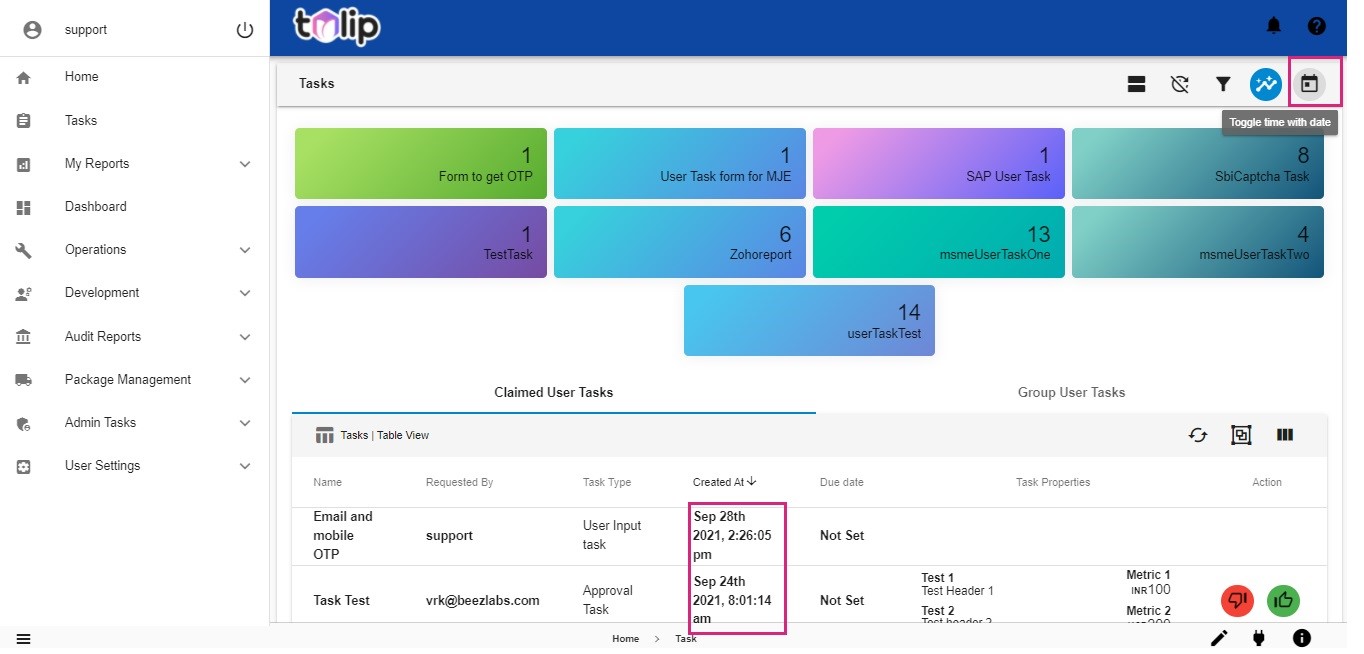The height and width of the screenshot is (654, 1364).
Task: Sort by Created At descending arrow
Action: coord(752,482)
